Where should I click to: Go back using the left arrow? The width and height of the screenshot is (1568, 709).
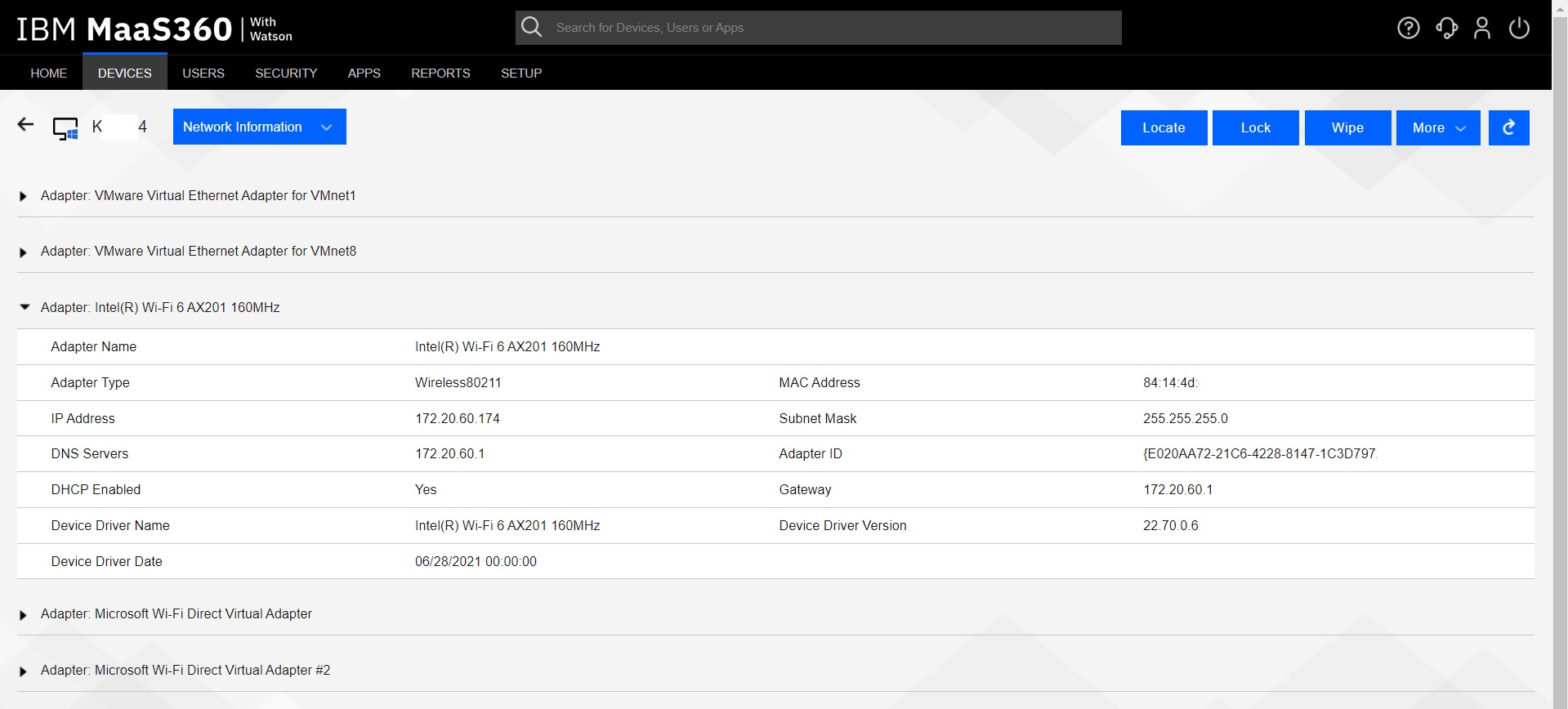[25, 124]
